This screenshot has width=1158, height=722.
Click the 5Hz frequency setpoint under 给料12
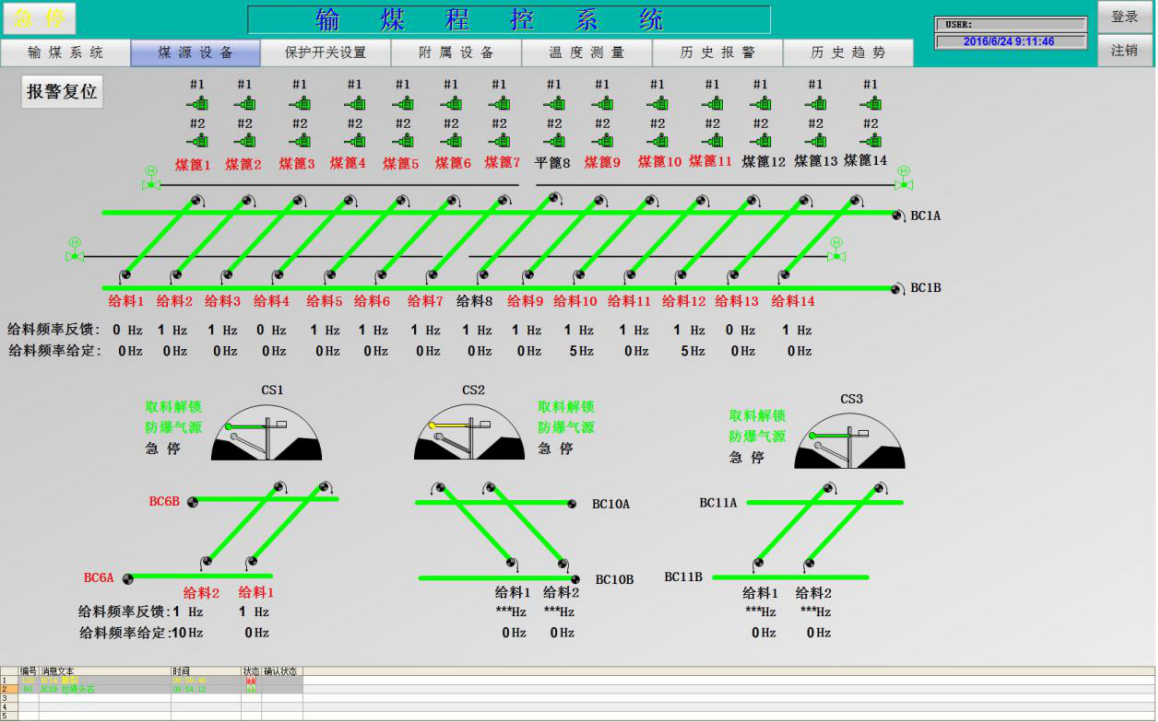(693, 351)
